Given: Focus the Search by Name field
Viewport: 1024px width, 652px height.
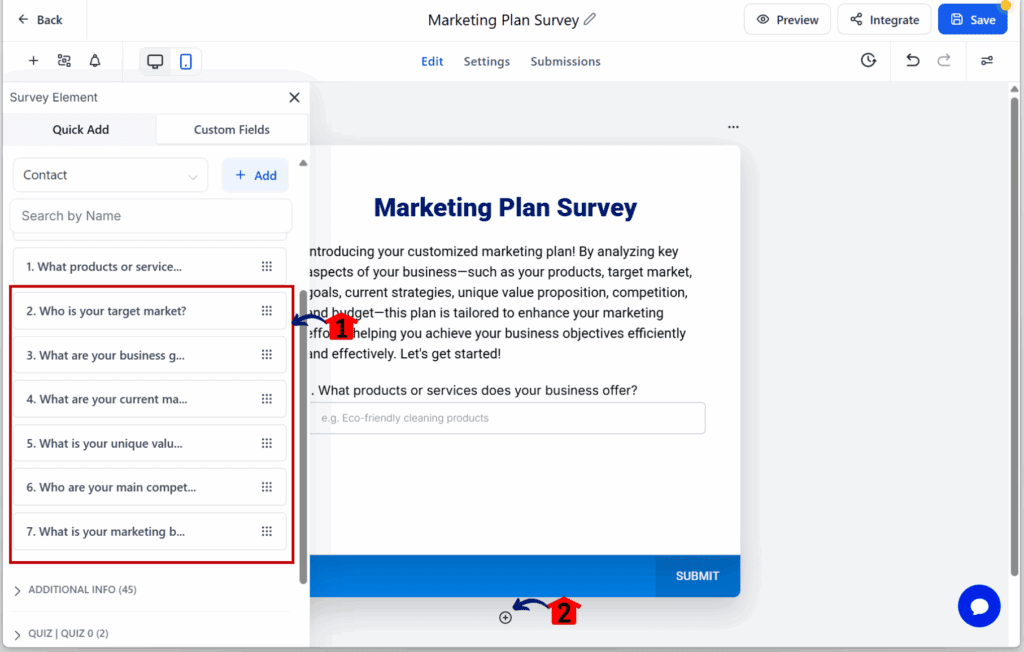Looking at the screenshot, I should [151, 216].
